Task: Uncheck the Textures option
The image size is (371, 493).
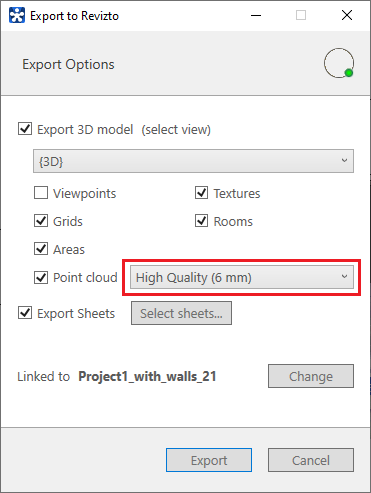Action: click(202, 193)
